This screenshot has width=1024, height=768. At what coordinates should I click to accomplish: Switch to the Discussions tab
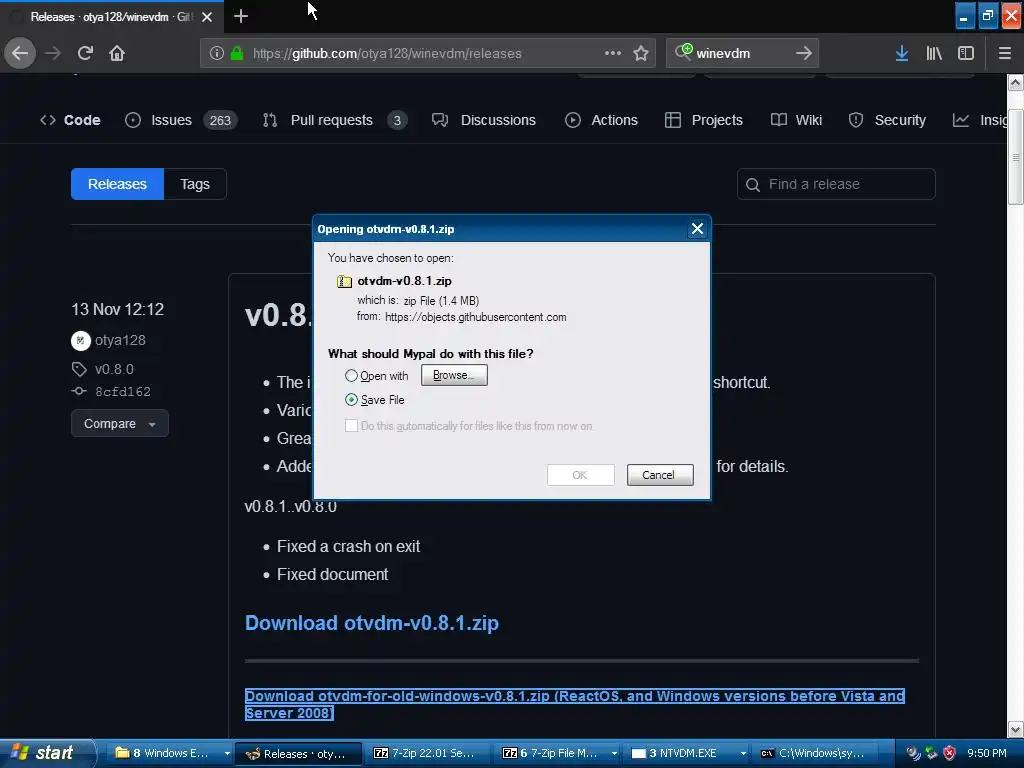click(x=484, y=120)
